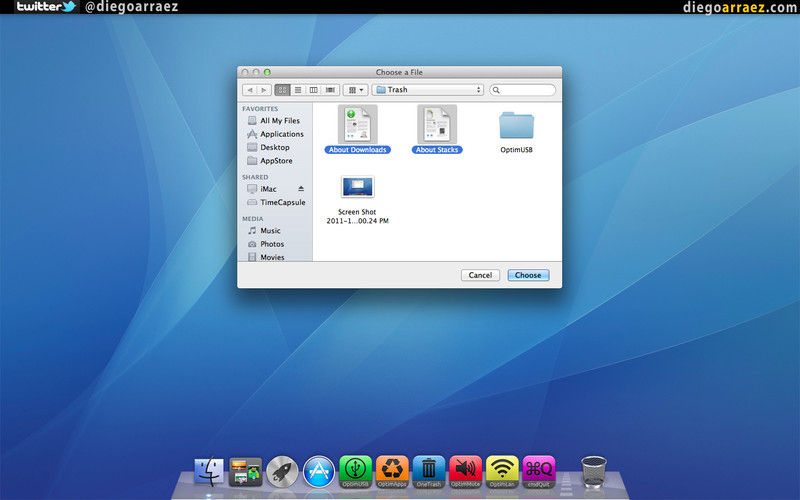Launch OptimUSB from the Dock
The width and height of the screenshot is (800, 500).
(x=356, y=471)
